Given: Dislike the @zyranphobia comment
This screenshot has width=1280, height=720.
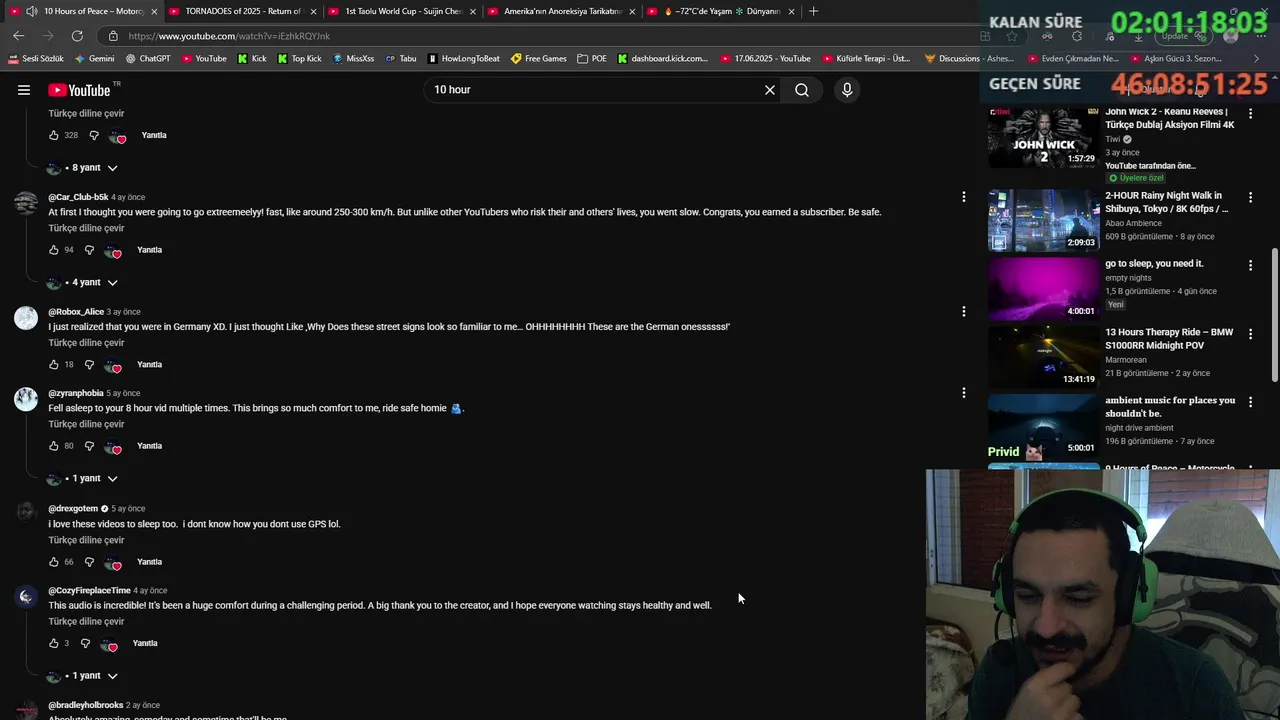Looking at the screenshot, I should coord(89,446).
